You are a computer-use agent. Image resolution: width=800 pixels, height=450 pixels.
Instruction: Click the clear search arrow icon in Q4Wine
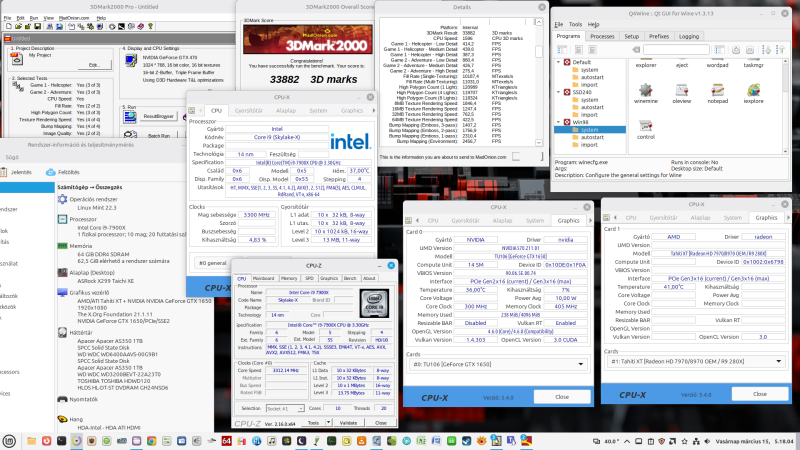coord(636,49)
